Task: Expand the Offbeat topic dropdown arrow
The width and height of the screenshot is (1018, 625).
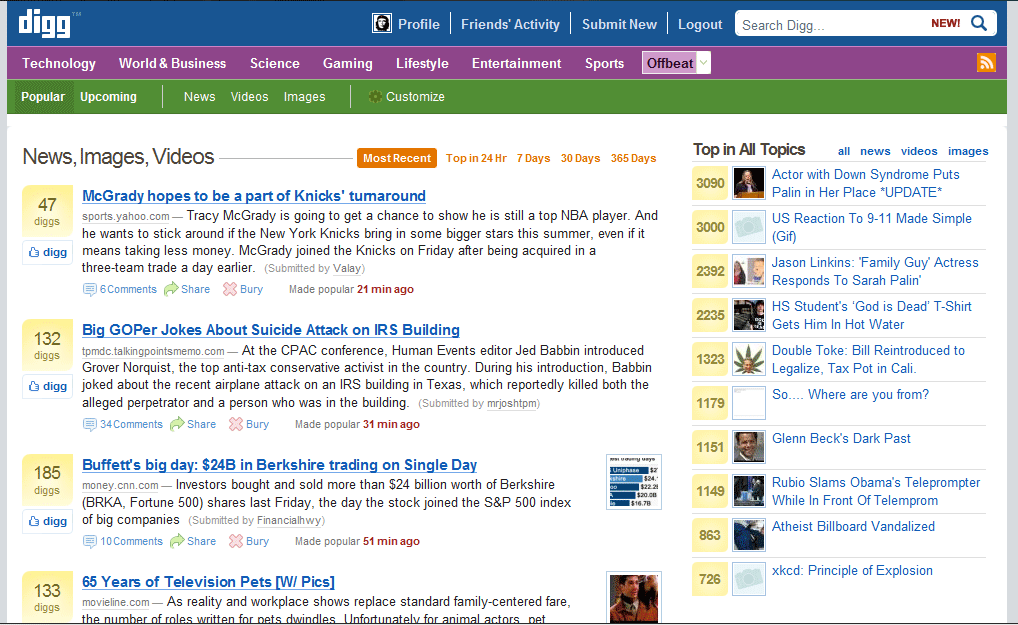Action: tap(704, 63)
